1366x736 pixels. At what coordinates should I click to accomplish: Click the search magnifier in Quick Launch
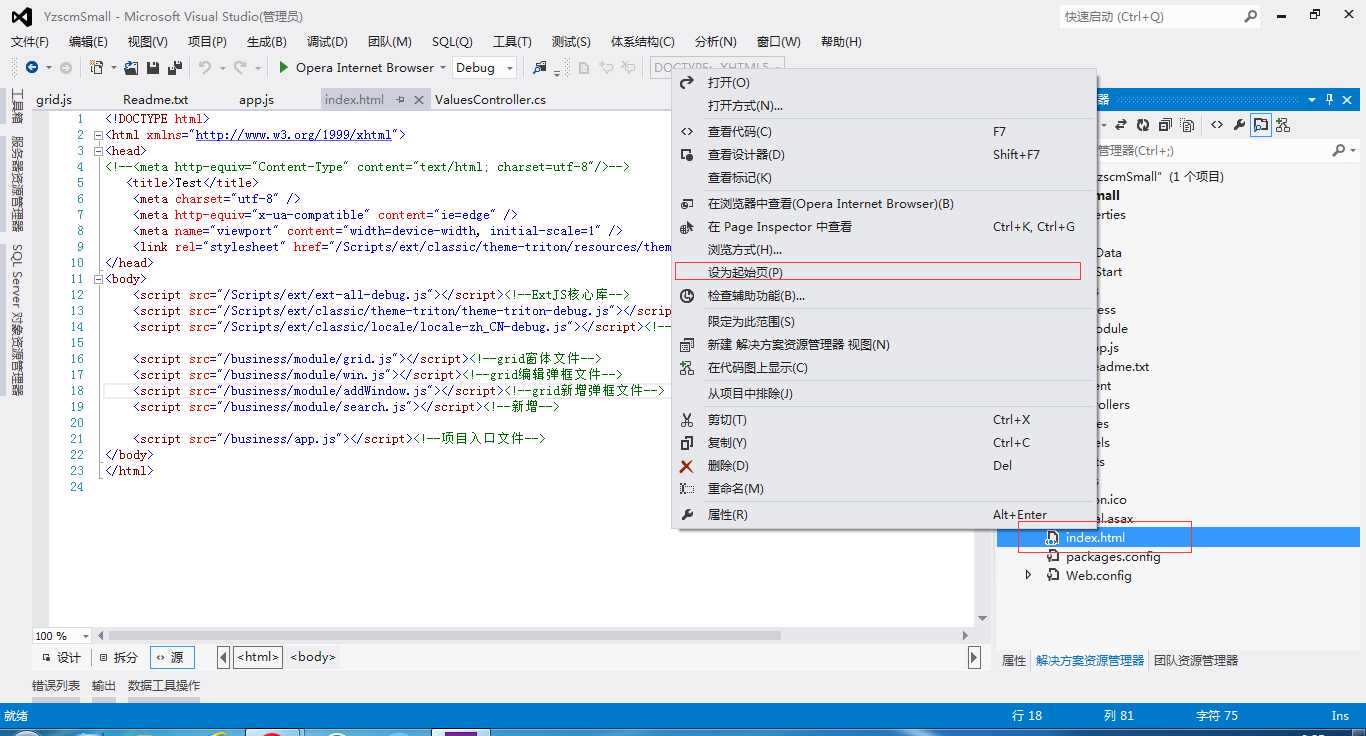click(x=1250, y=16)
